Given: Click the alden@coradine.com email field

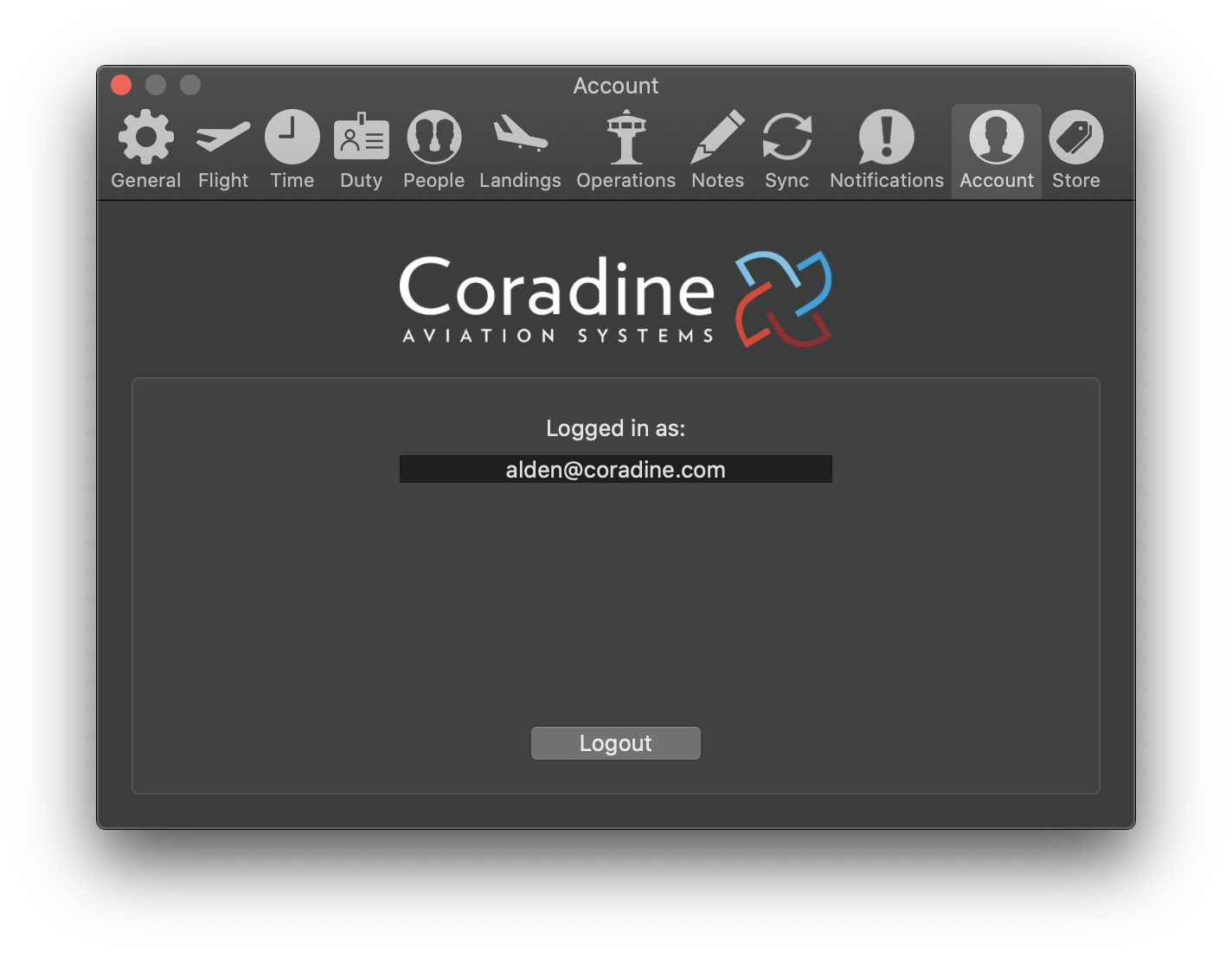Looking at the screenshot, I should point(616,469).
